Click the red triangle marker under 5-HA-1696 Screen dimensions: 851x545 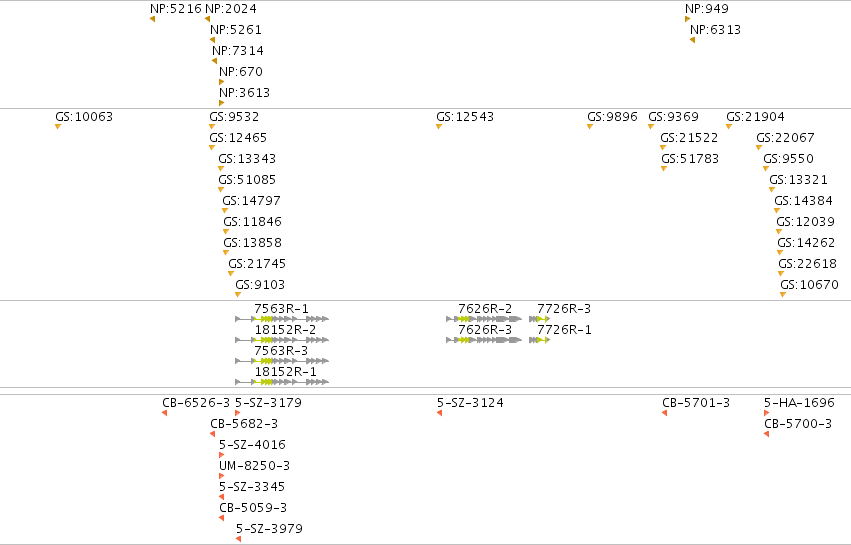click(767, 413)
